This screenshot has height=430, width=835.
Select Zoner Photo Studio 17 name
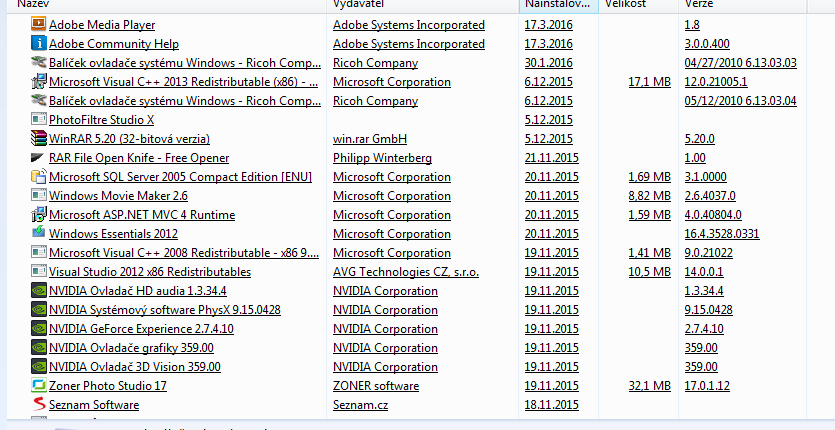click(x=108, y=386)
